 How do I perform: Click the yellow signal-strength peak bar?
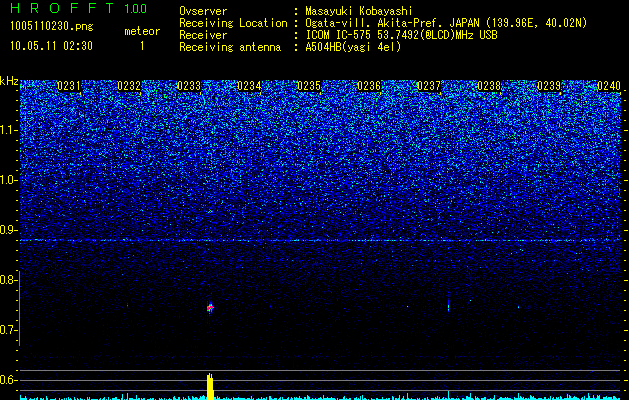[x=210, y=386]
